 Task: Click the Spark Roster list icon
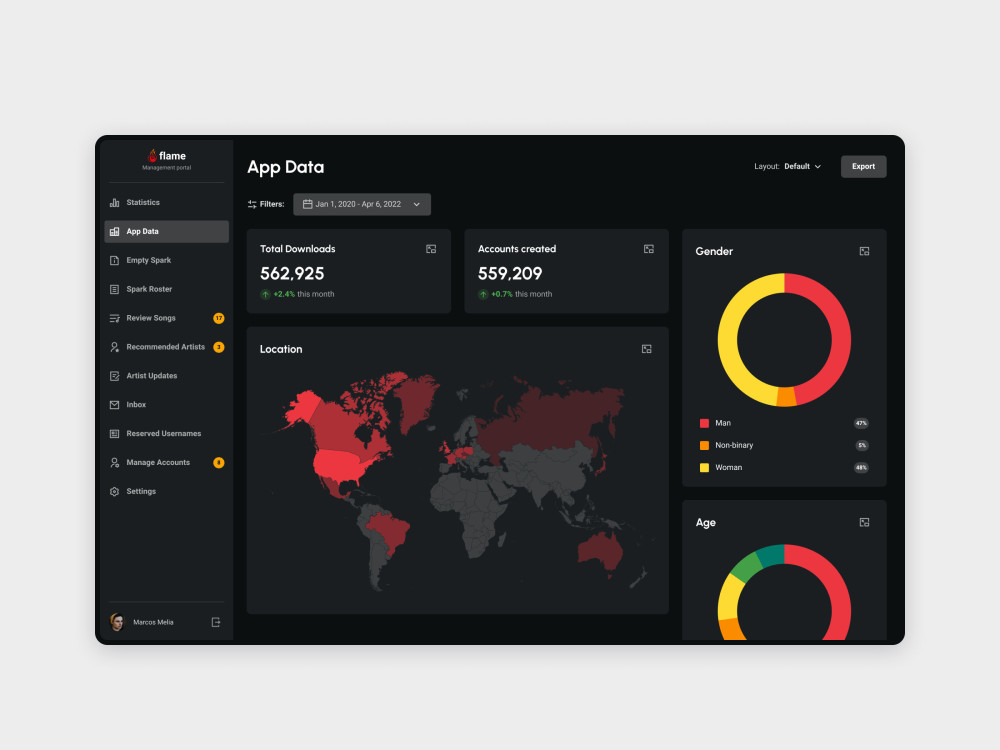pyautogui.click(x=114, y=290)
